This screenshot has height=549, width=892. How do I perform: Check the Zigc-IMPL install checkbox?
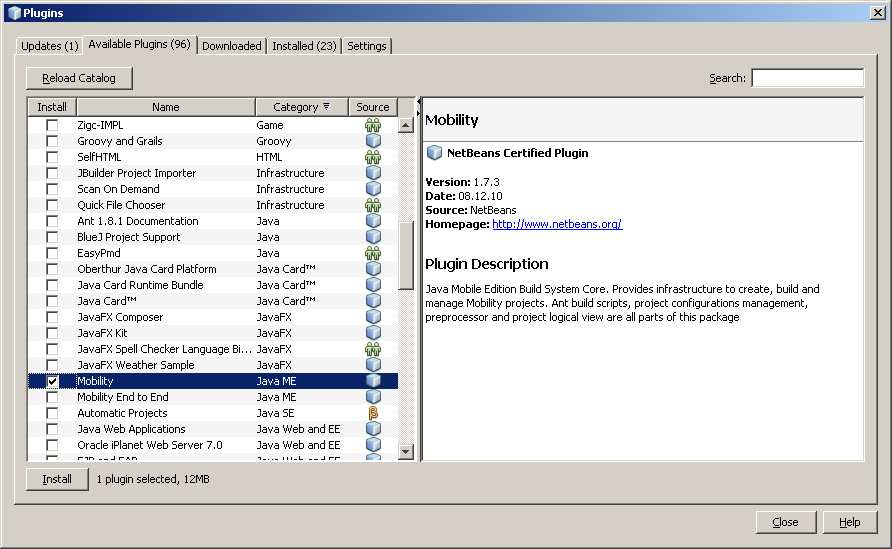tap(52, 125)
